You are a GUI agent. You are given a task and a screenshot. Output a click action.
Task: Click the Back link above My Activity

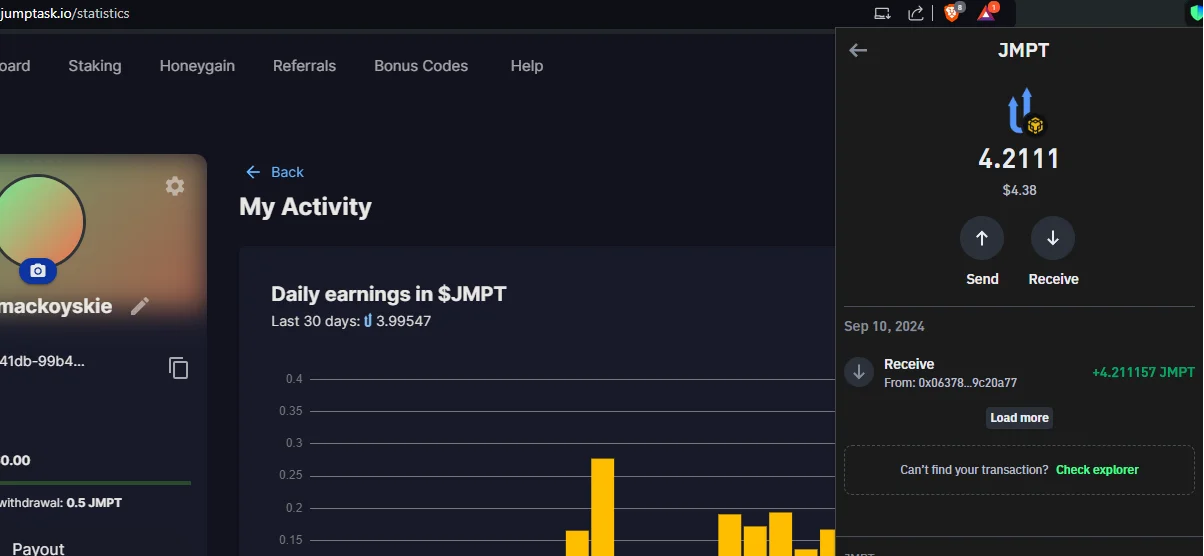275,172
